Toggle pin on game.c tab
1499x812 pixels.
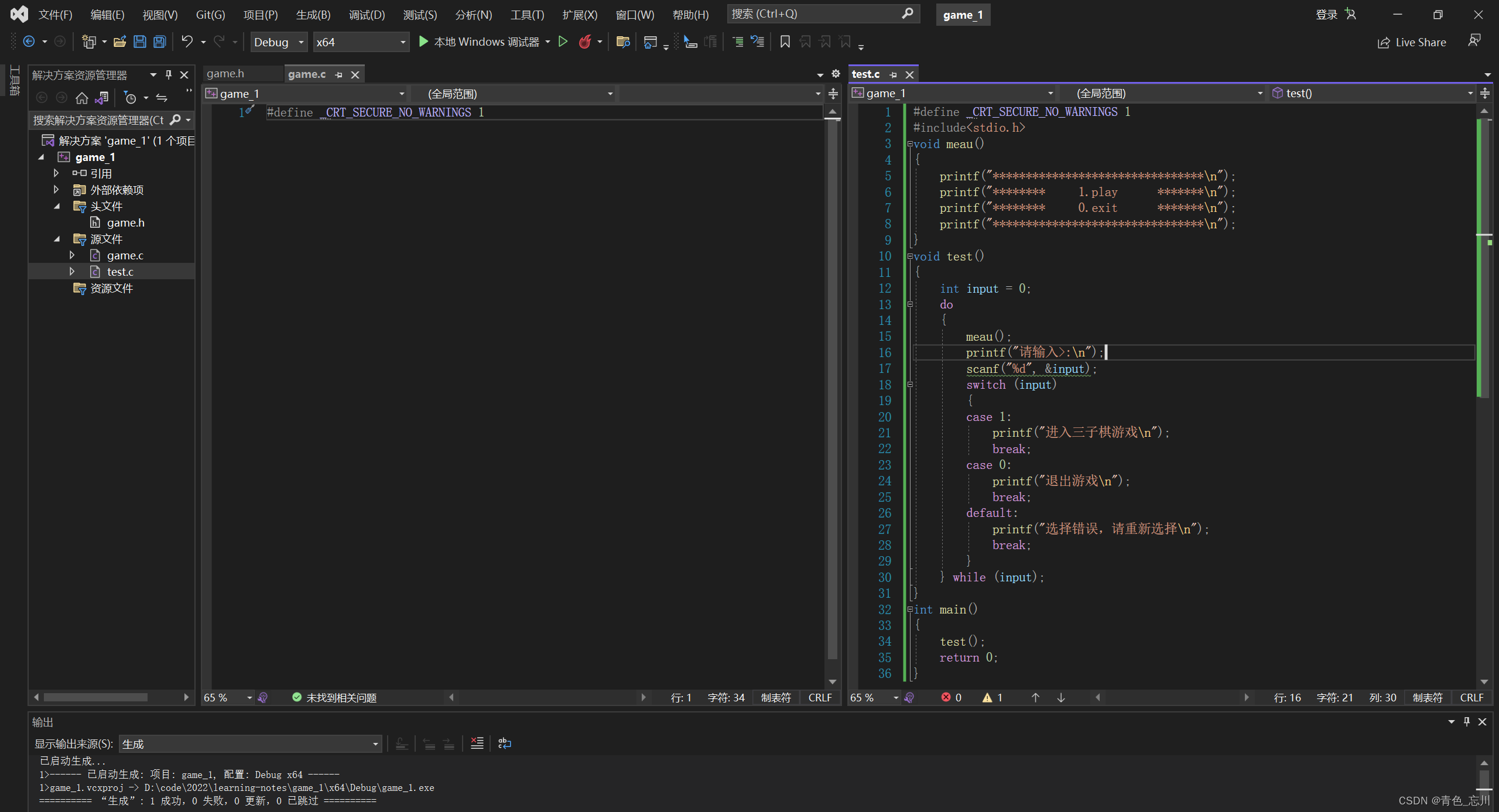(338, 74)
